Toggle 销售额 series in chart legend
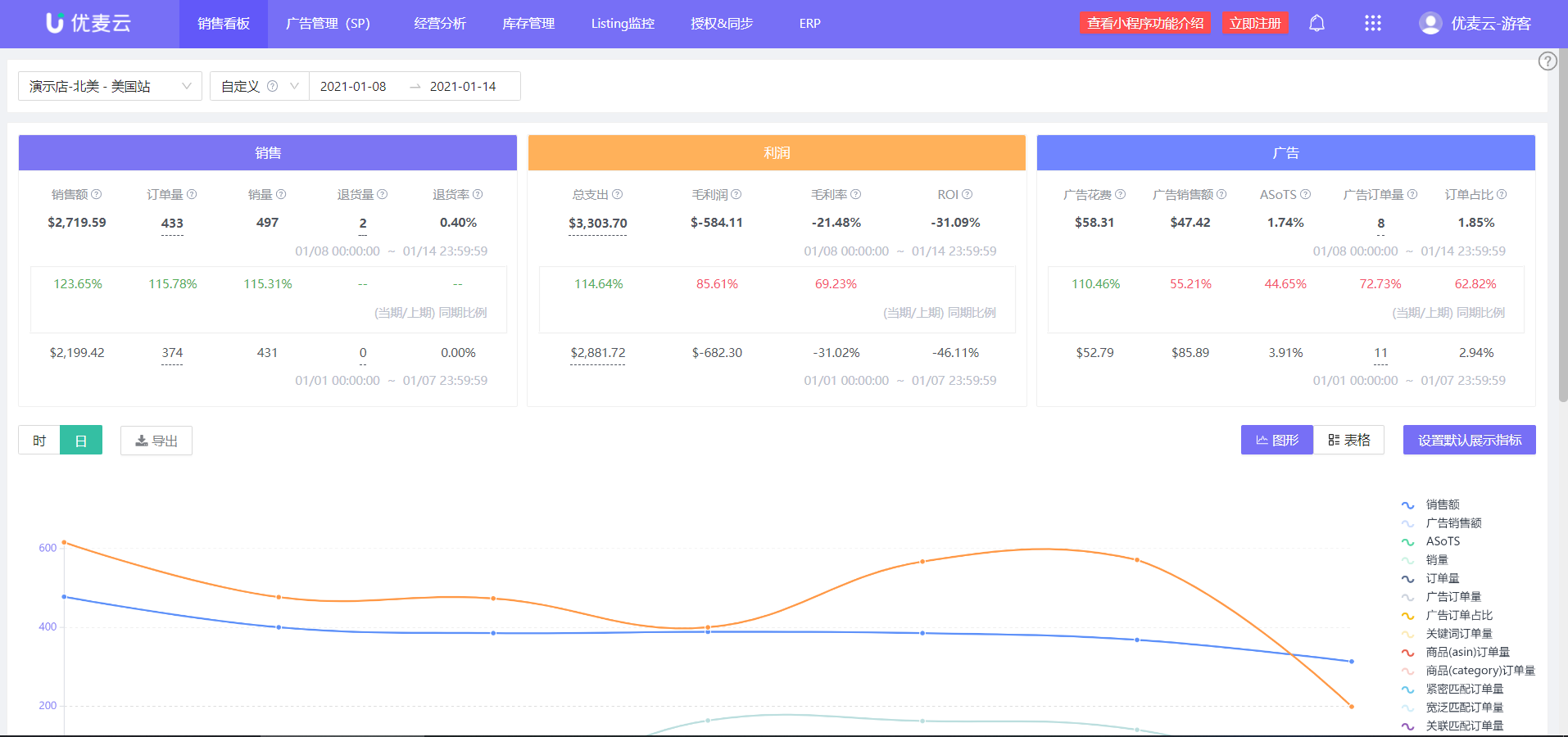This screenshot has width=1568, height=737. coord(1442,504)
